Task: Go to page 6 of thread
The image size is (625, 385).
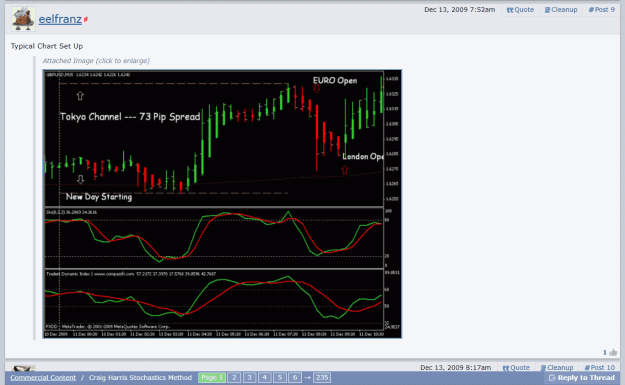Action: [x=295, y=377]
